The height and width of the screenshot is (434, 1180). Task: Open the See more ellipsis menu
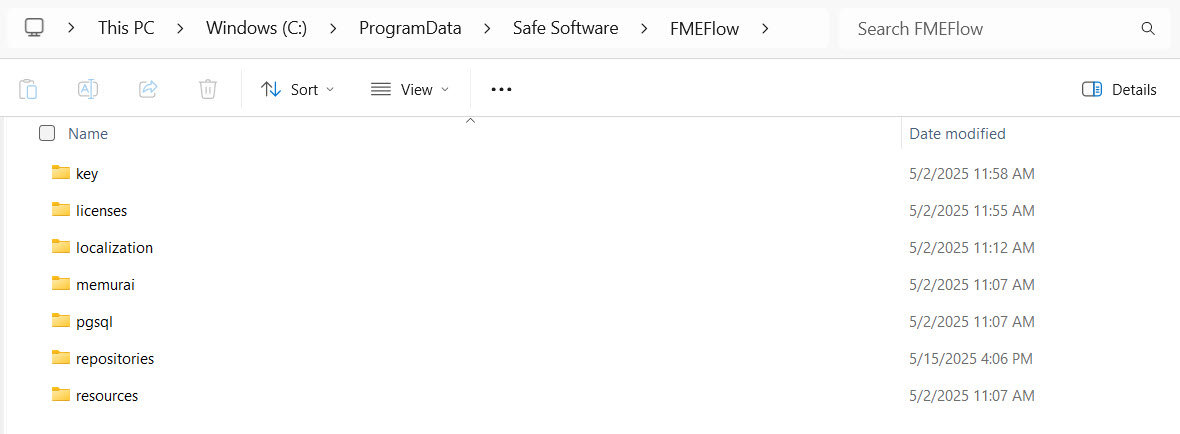(x=501, y=89)
